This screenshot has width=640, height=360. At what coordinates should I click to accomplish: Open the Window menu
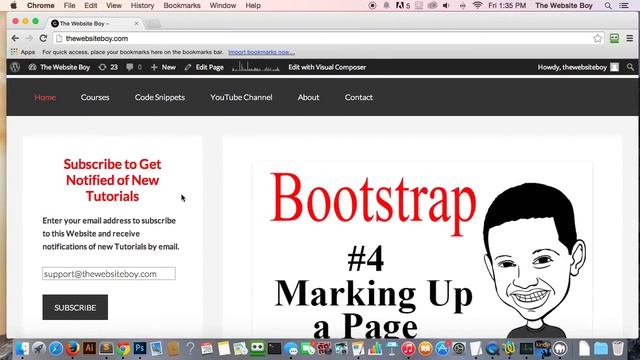223,5
